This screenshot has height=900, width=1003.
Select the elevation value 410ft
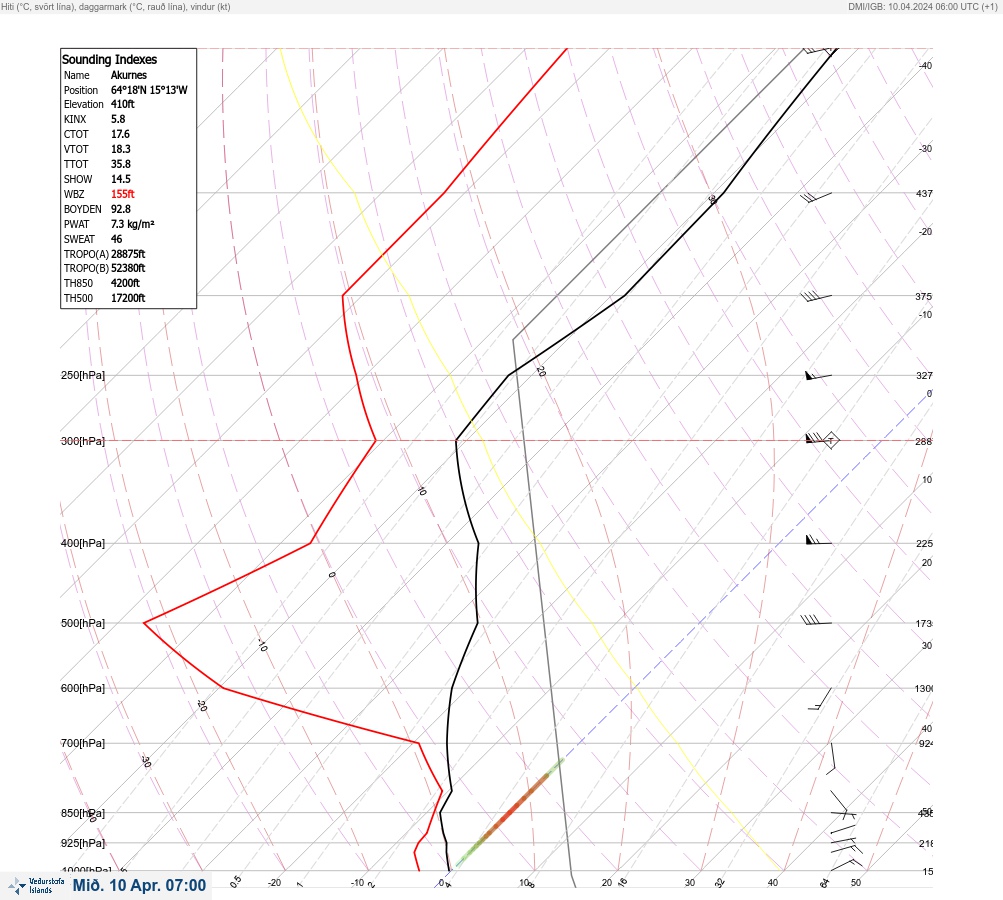(x=123, y=104)
